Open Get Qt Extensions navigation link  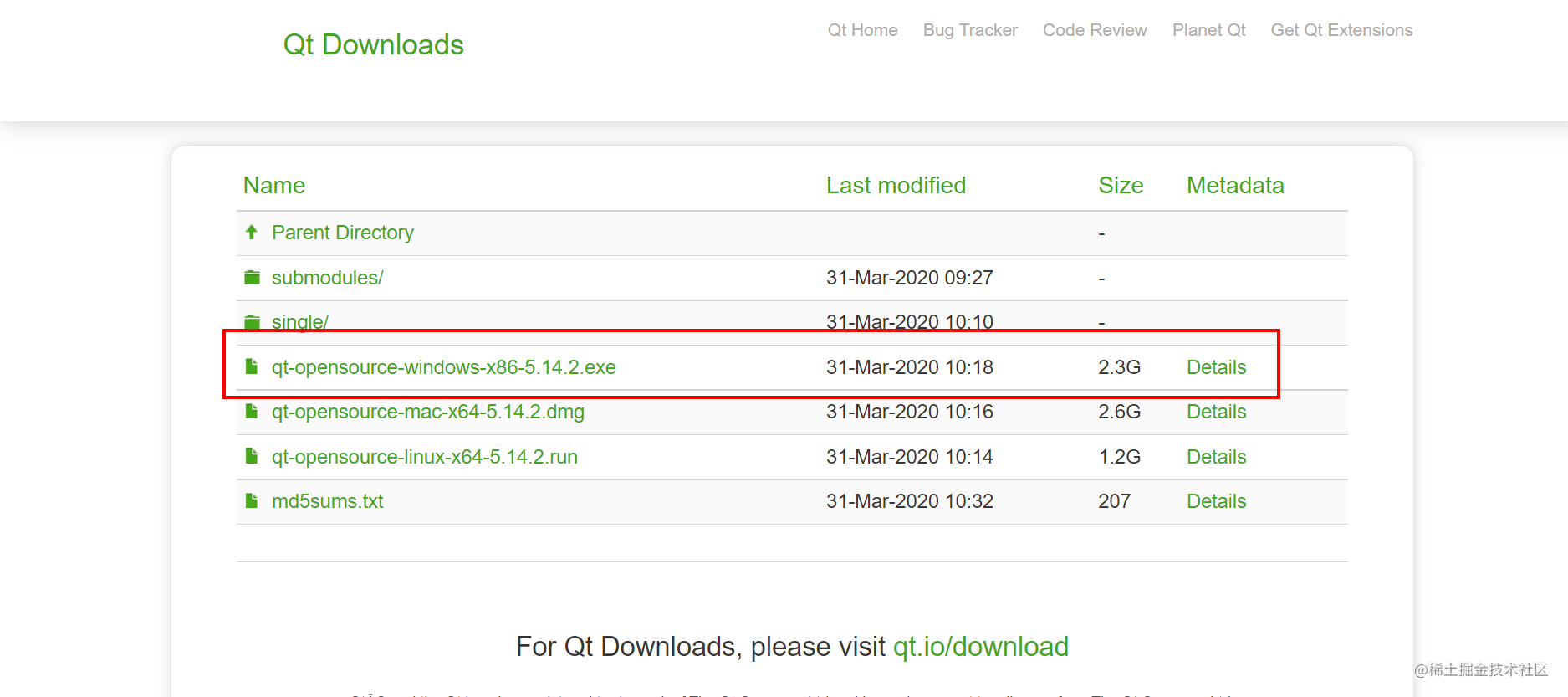(x=1341, y=30)
